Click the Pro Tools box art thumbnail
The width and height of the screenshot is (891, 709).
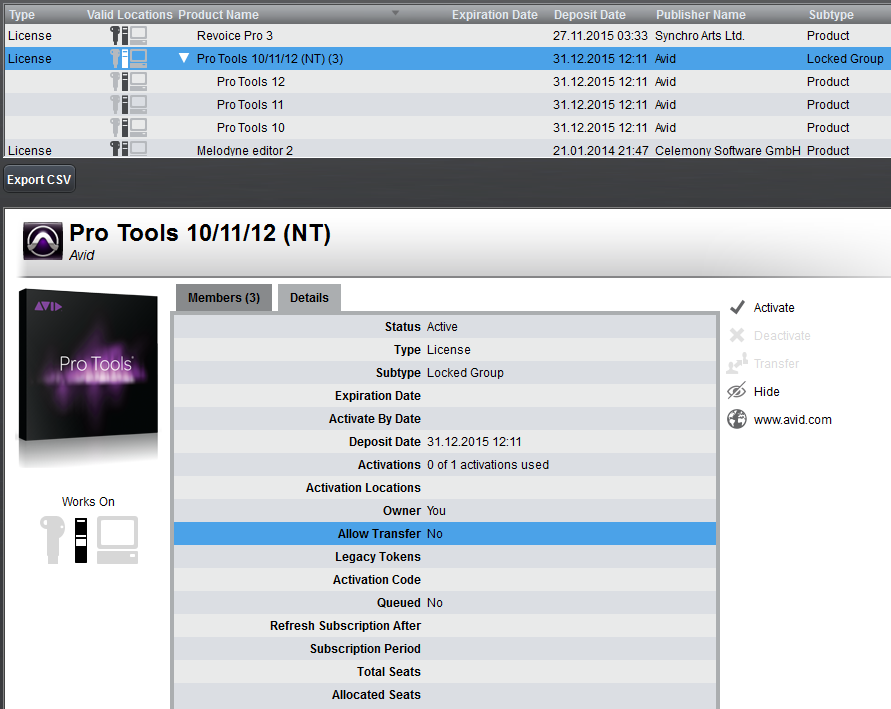(x=88, y=366)
